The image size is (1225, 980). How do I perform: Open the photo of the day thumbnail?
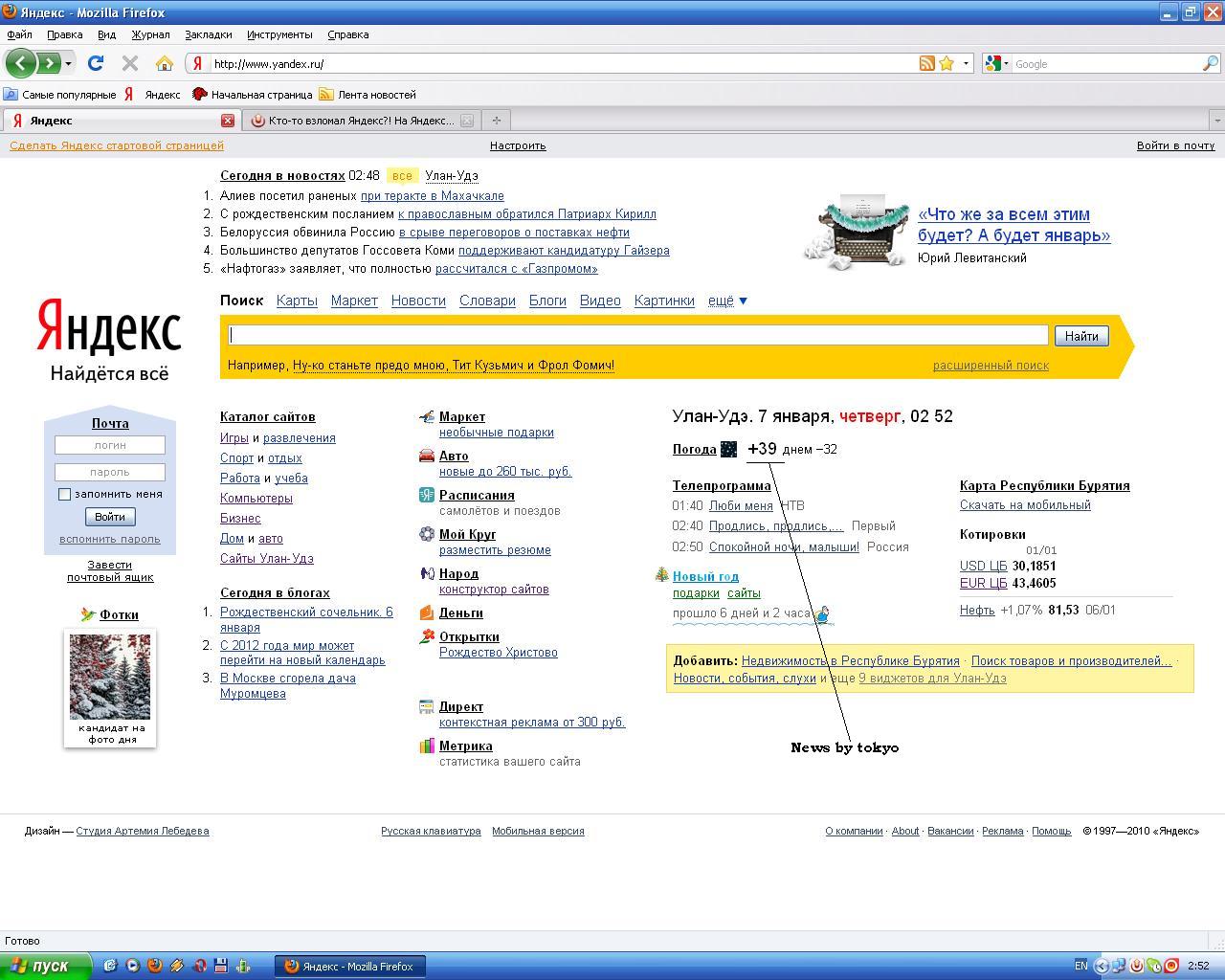[110, 677]
